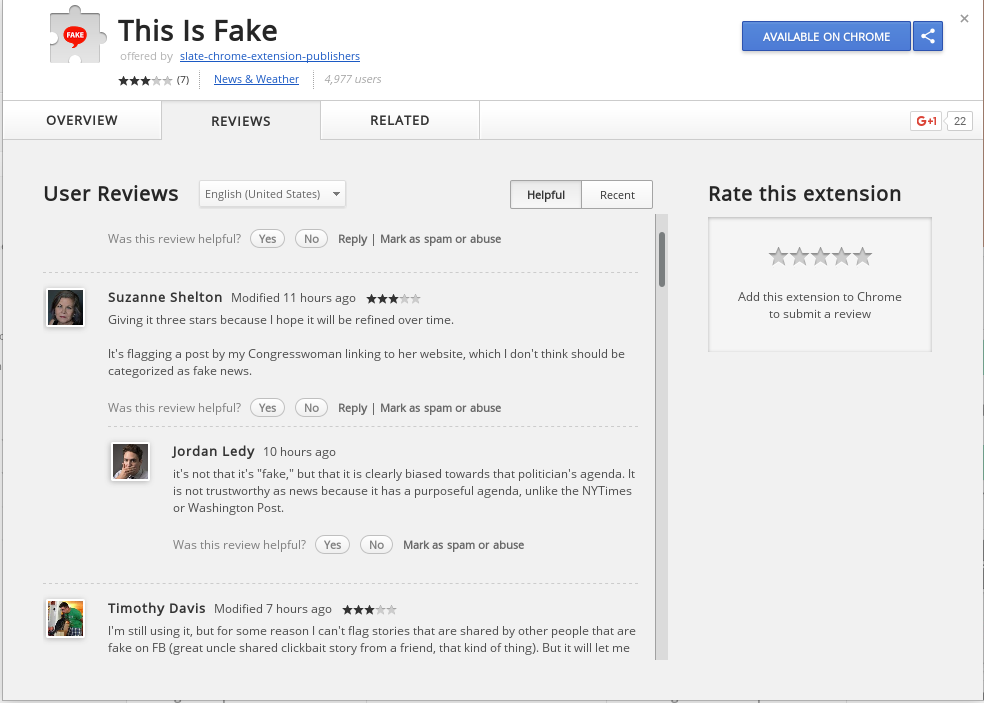The image size is (984, 703).
Task: Click Suzanne Shelton's three-star rating
Action: [393, 299]
